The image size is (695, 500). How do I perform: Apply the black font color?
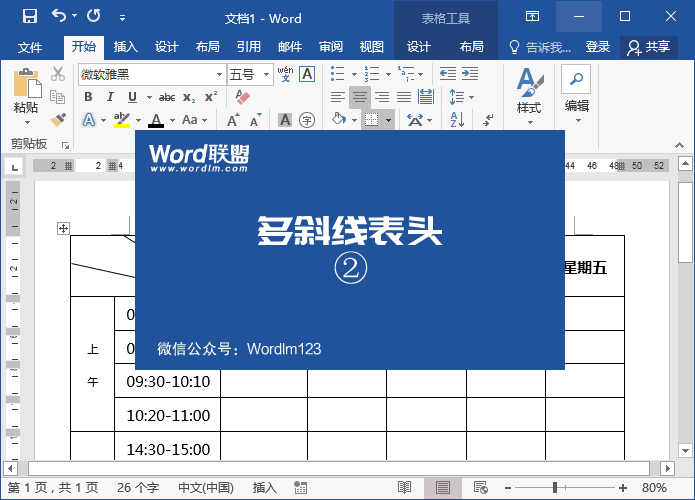[156, 120]
